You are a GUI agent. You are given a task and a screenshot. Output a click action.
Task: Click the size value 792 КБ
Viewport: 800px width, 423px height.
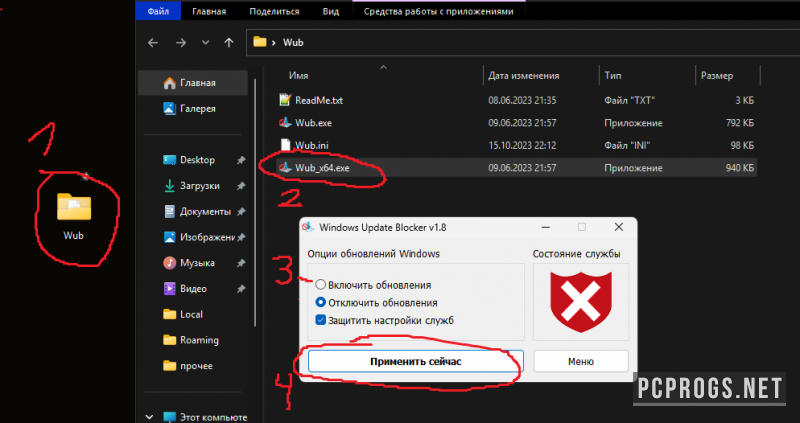(739, 123)
